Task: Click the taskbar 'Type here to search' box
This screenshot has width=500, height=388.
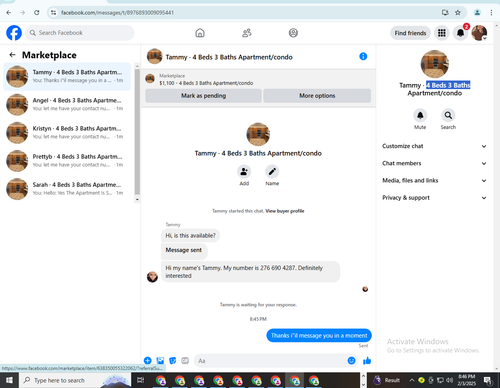Action: point(75,380)
